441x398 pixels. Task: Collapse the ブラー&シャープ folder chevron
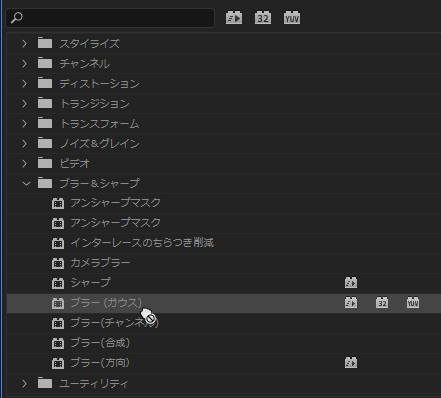26,183
